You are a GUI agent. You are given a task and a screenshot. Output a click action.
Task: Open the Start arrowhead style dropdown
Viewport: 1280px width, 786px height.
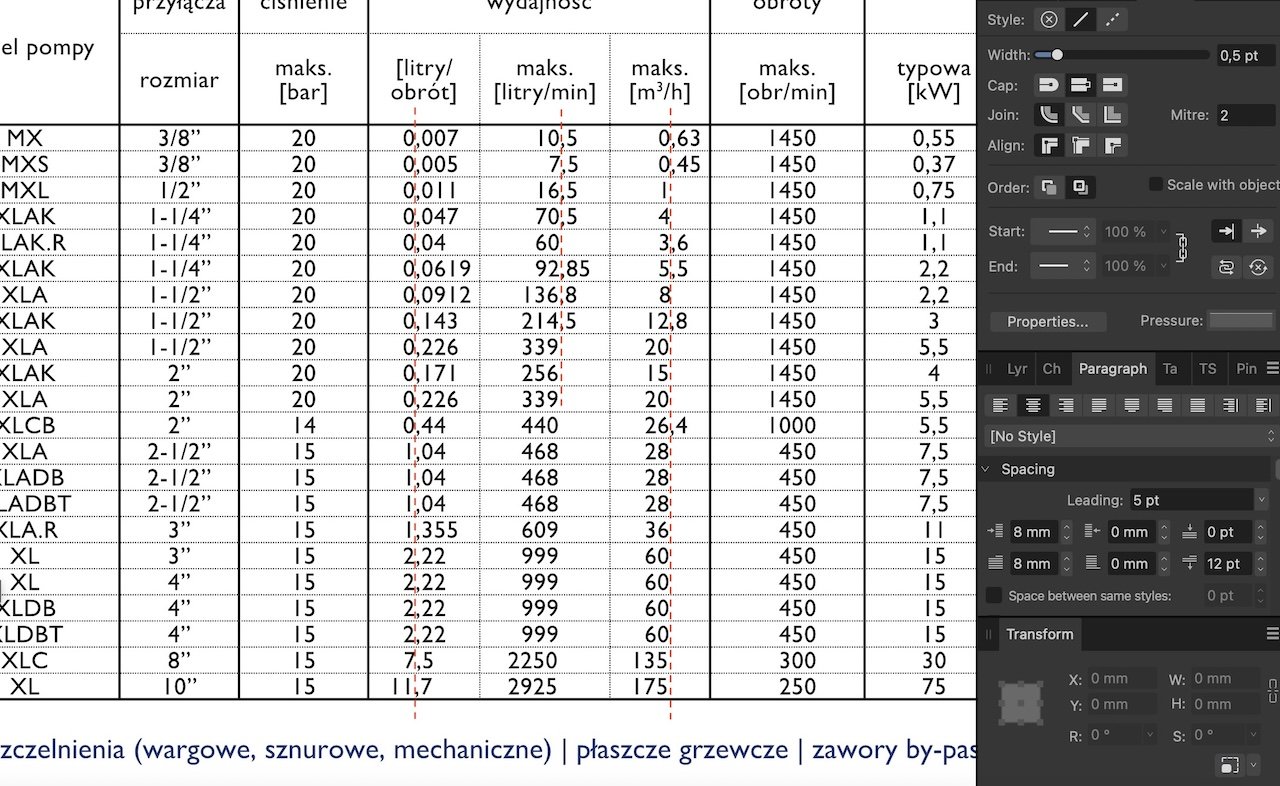tap(1063, 231)
